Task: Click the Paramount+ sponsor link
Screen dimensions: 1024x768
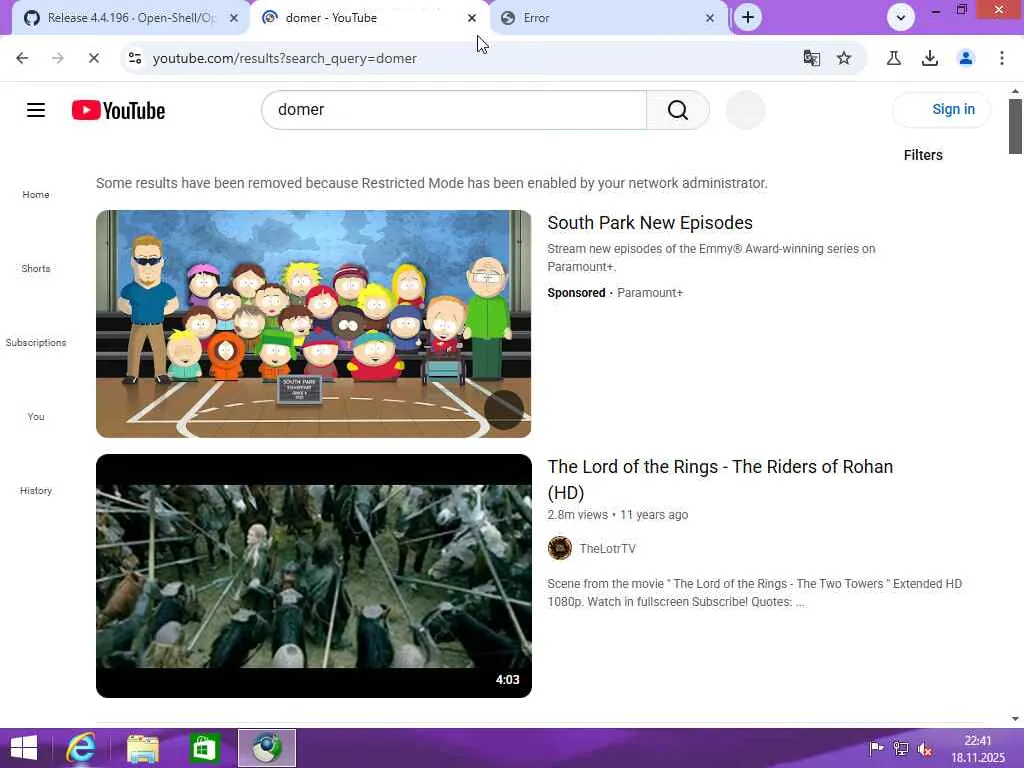Action: pos(650,293)
